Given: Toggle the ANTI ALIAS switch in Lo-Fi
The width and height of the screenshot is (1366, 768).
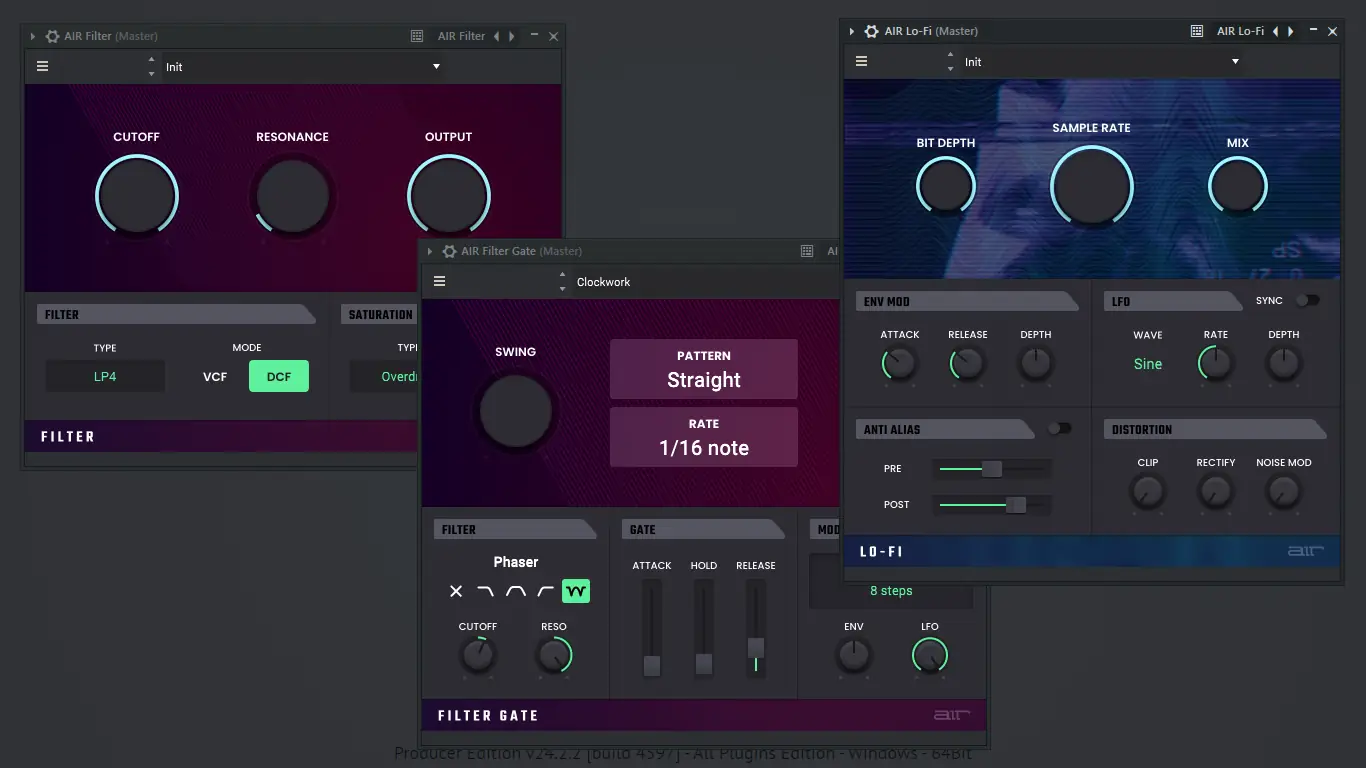Looking at the screenshot, I should tap(1059, 428).
